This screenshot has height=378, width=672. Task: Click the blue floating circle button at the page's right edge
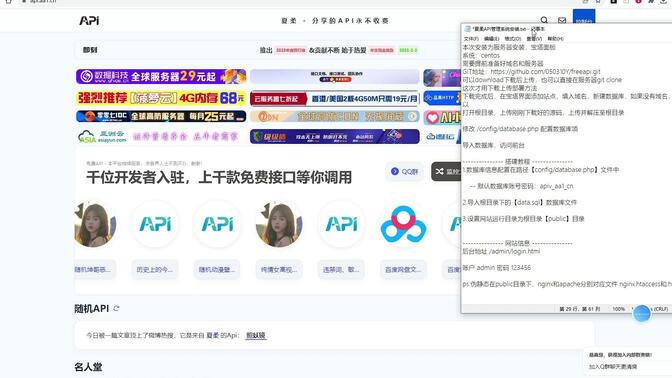[642, 314]
